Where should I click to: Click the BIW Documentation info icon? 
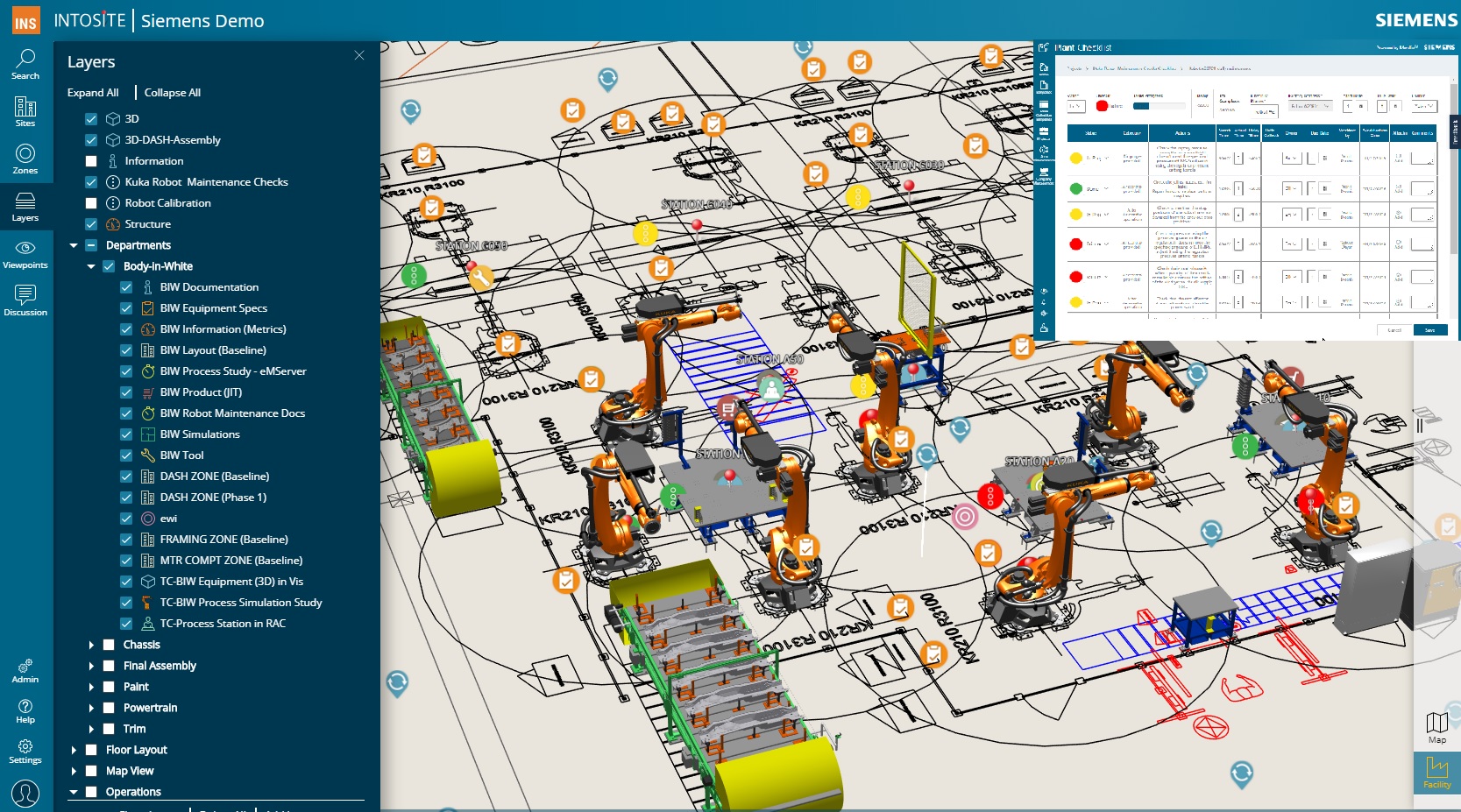[148, 286]
